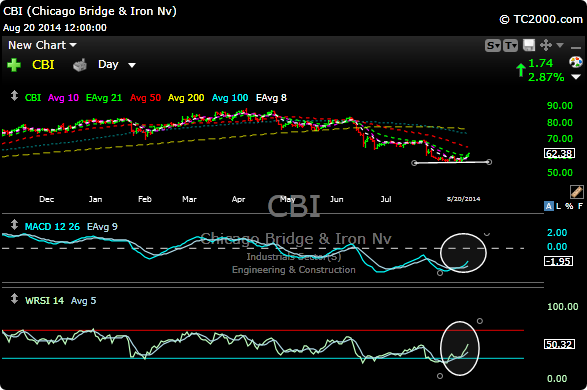The image size is (587, 390).
Task: Click the 2.00 MACD scale label
Action: pos(557,233)
